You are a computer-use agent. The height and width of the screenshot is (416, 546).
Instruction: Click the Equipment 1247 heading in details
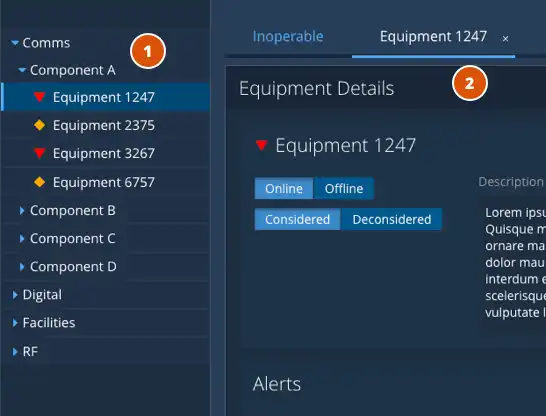(345, 145)
